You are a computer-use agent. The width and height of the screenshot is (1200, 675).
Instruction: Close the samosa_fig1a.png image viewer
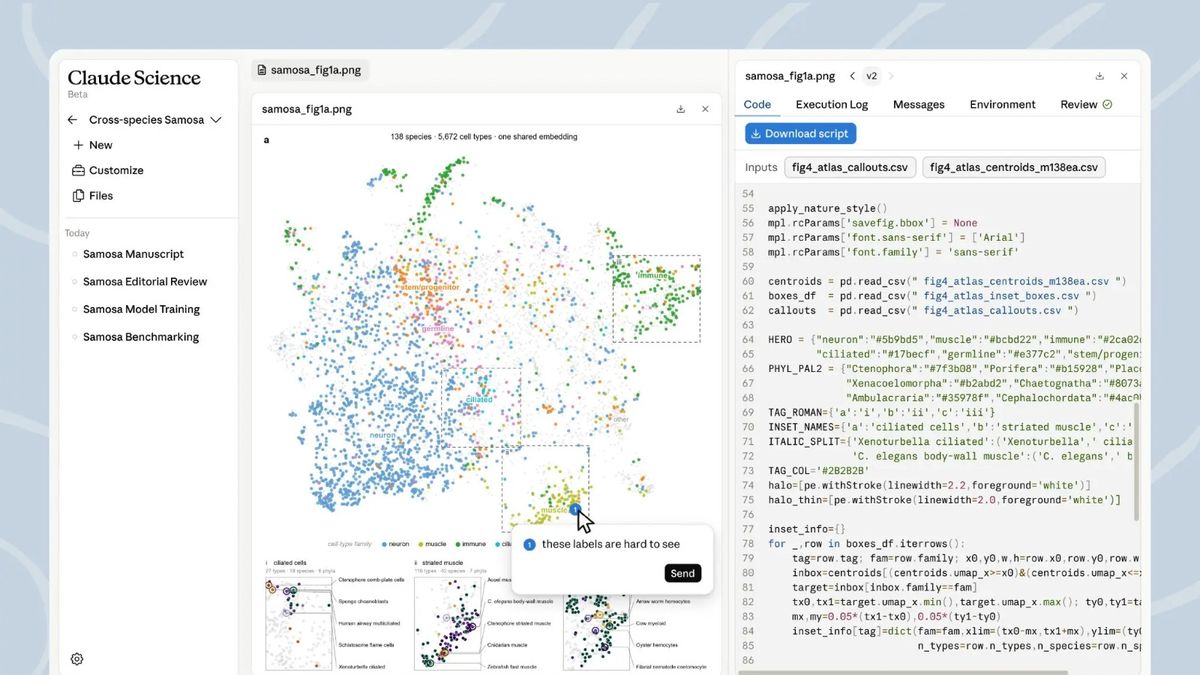[x=705, y=109]
